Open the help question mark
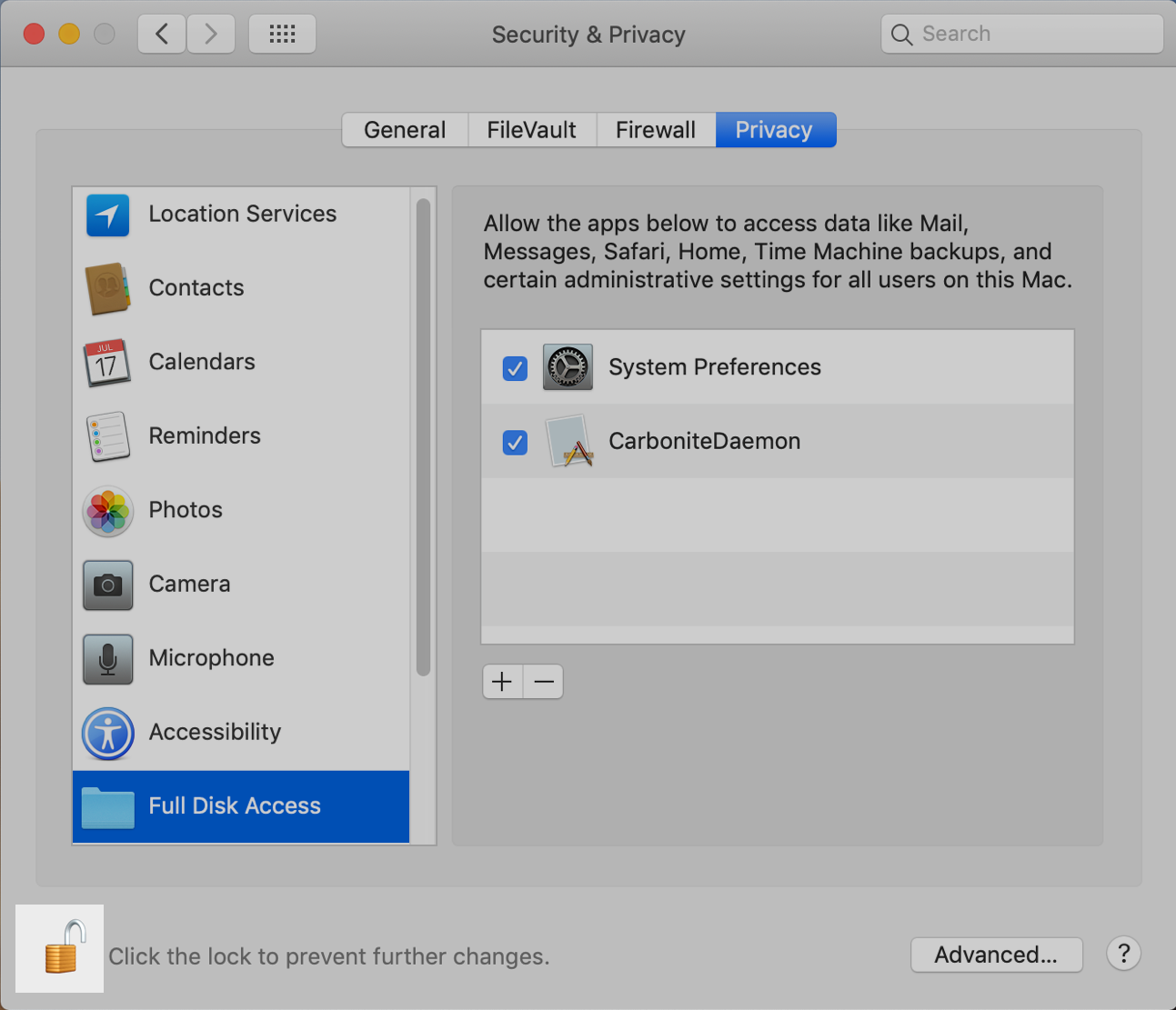Screen dimensions: 1176x1010 1123,954
